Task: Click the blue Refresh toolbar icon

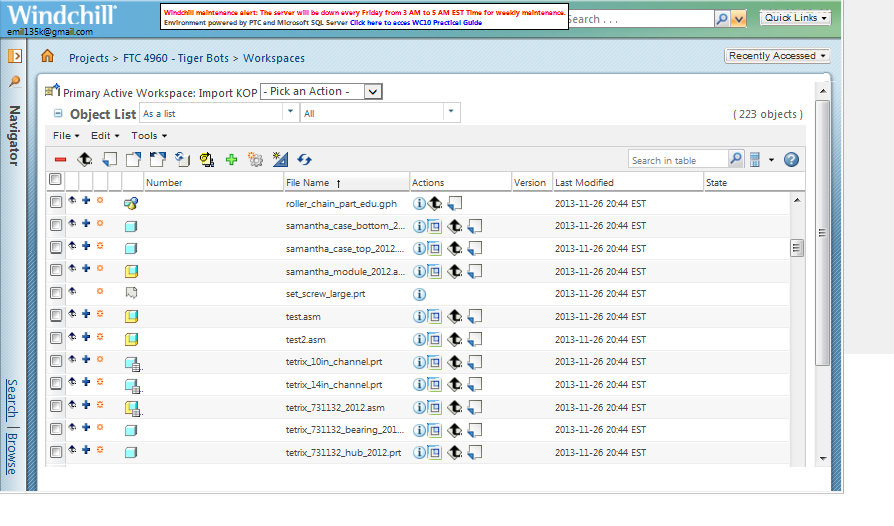Action: tap(304, 160)
